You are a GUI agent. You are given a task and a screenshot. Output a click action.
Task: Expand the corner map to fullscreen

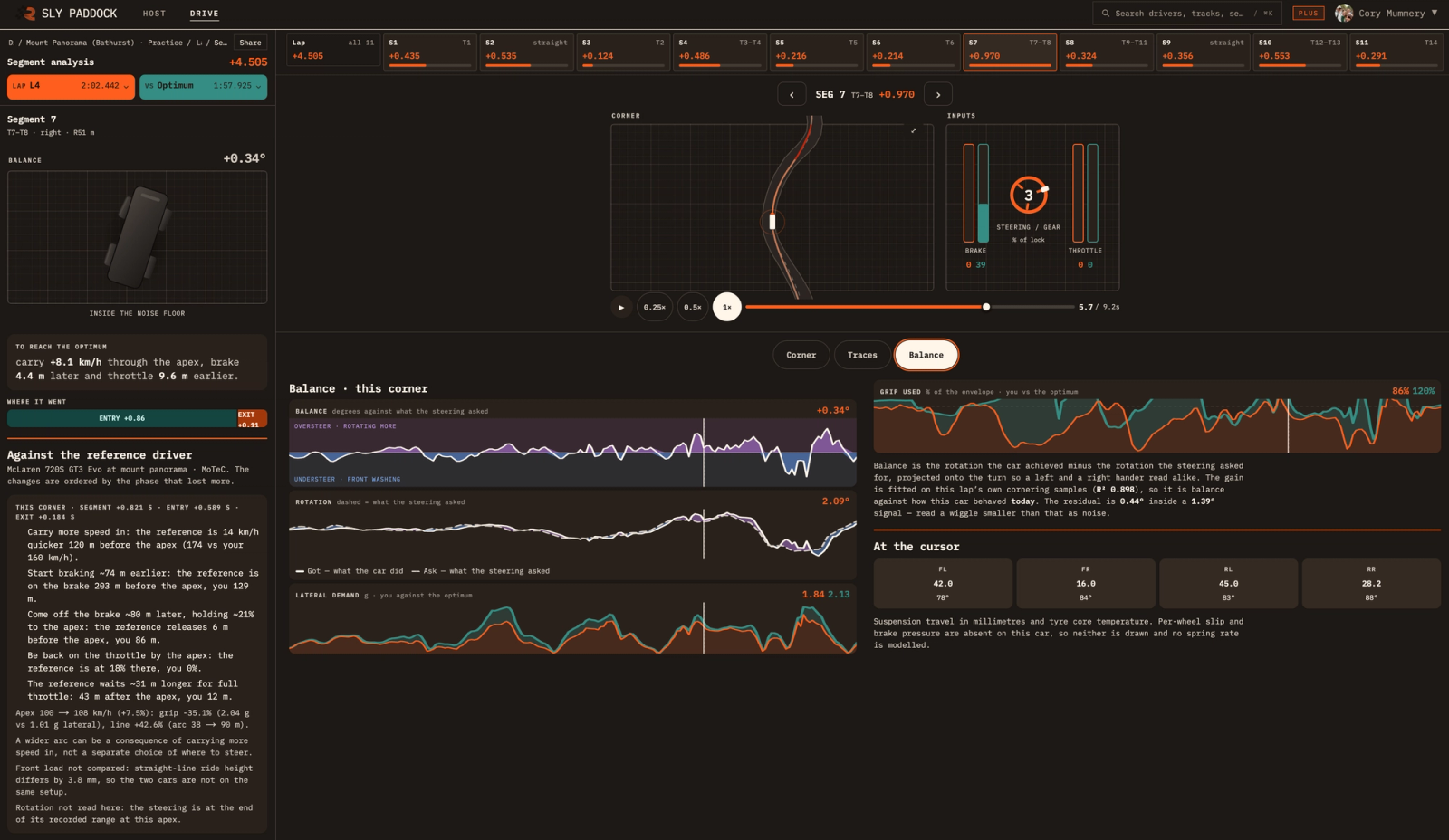914,131
